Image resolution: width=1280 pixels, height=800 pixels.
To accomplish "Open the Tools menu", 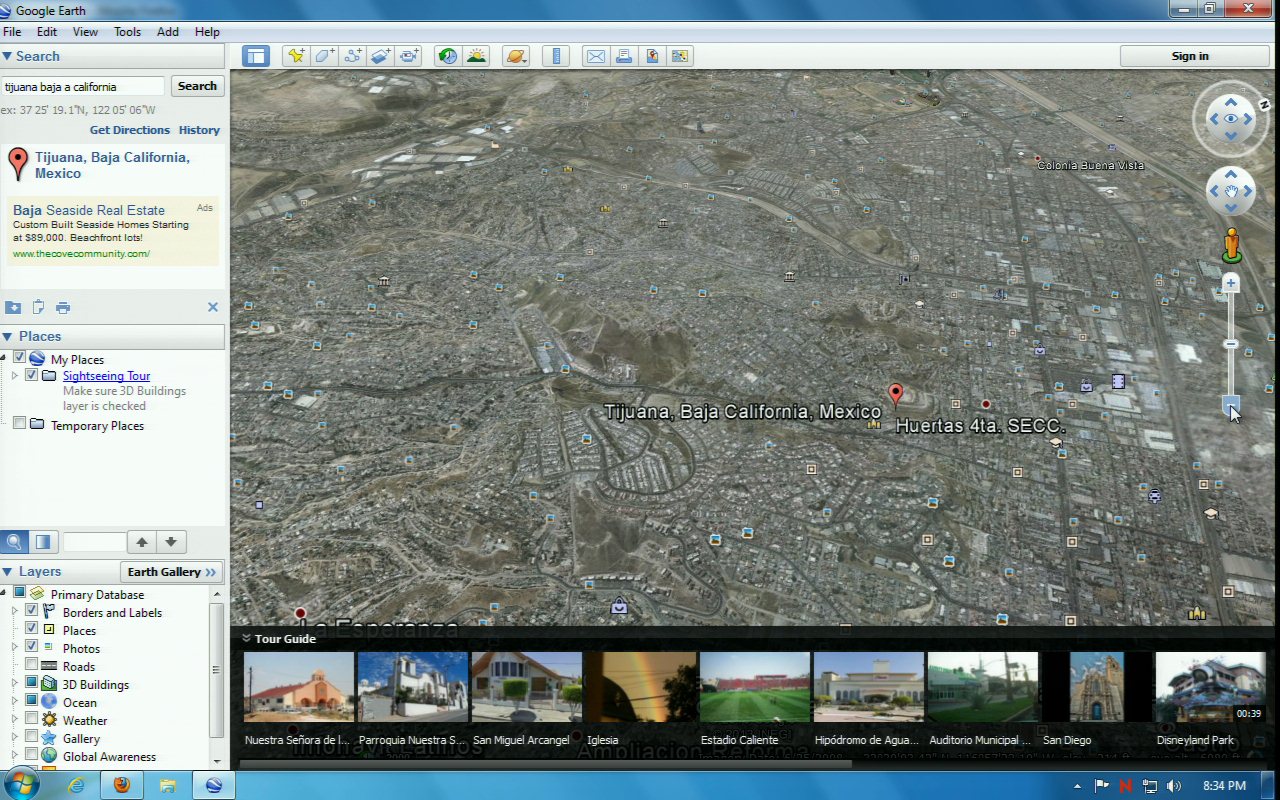I will (x=127, y=32).
